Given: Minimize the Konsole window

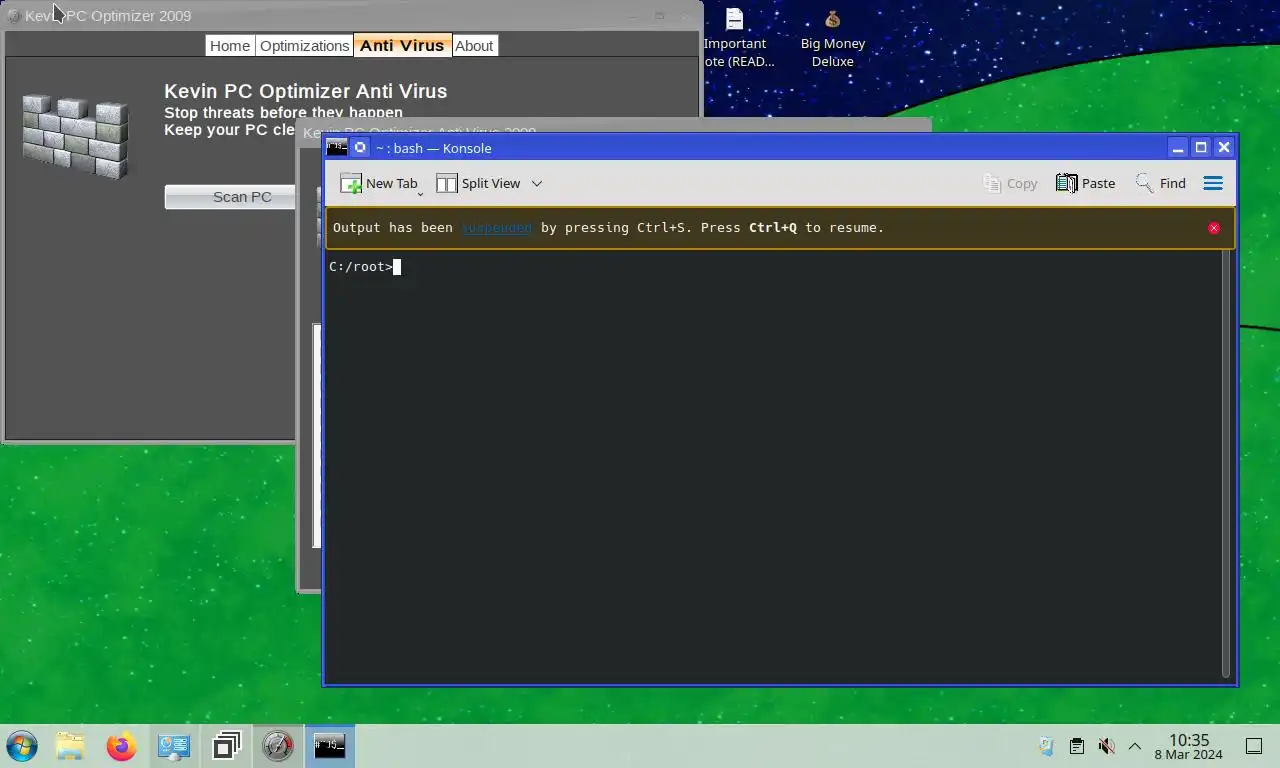Looking at the screenshot, I should (1178, 147).
